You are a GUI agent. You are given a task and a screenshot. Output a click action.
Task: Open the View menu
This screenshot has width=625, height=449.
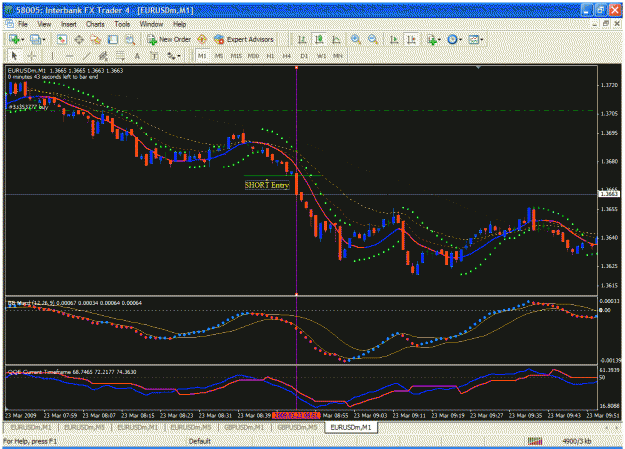click(x=44, y=24)
